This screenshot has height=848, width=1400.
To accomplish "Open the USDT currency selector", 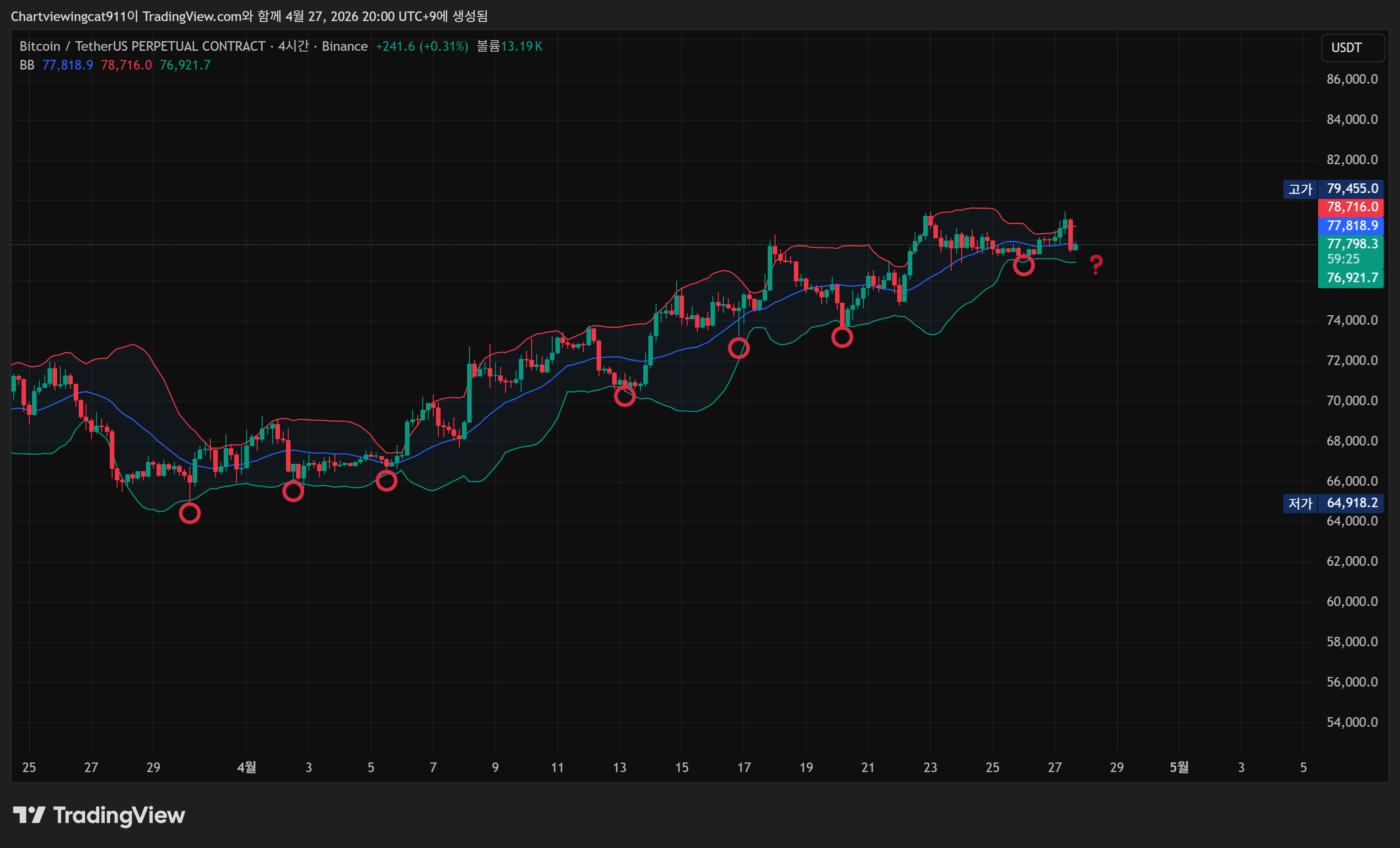I will pyautogui.click(x=1352, y=48).
